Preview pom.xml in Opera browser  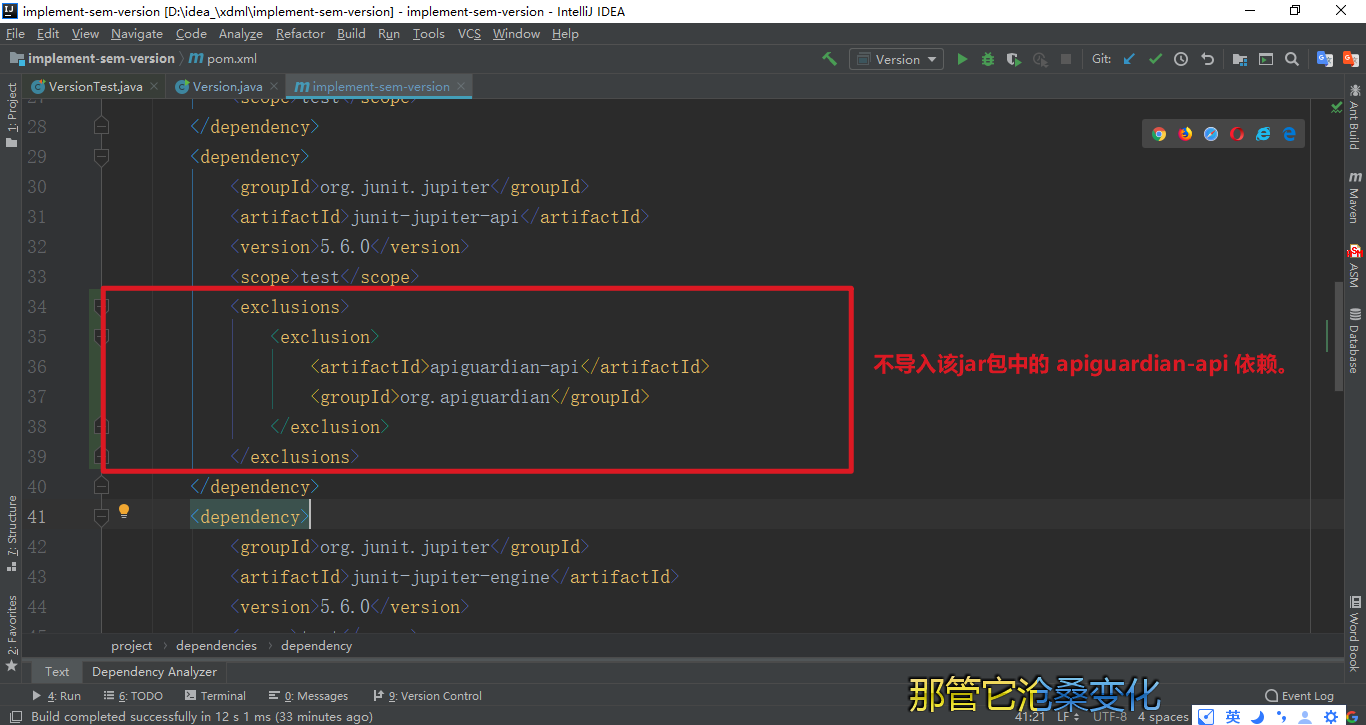(1237, 134)
